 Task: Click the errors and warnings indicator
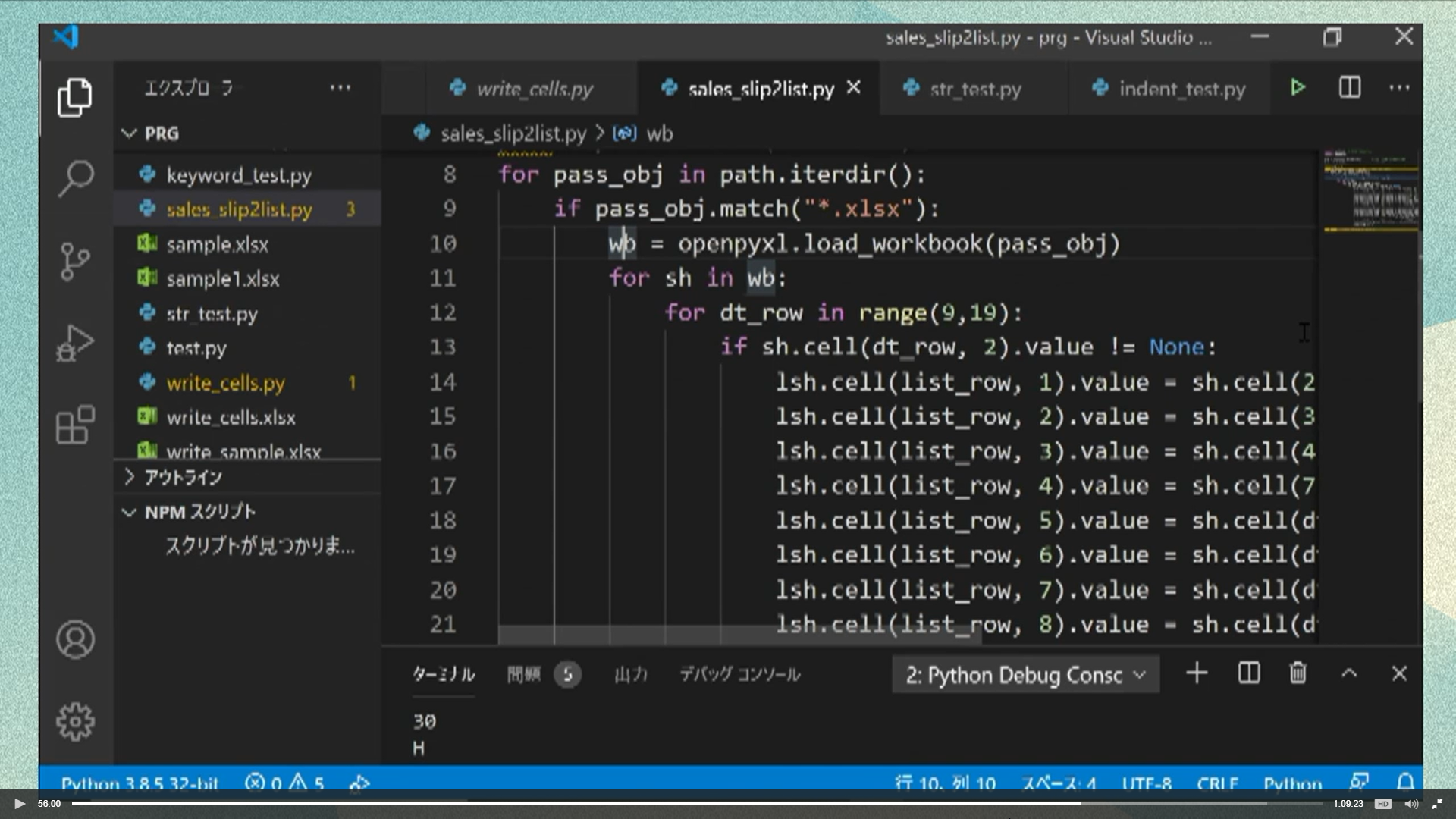[285, 782]
